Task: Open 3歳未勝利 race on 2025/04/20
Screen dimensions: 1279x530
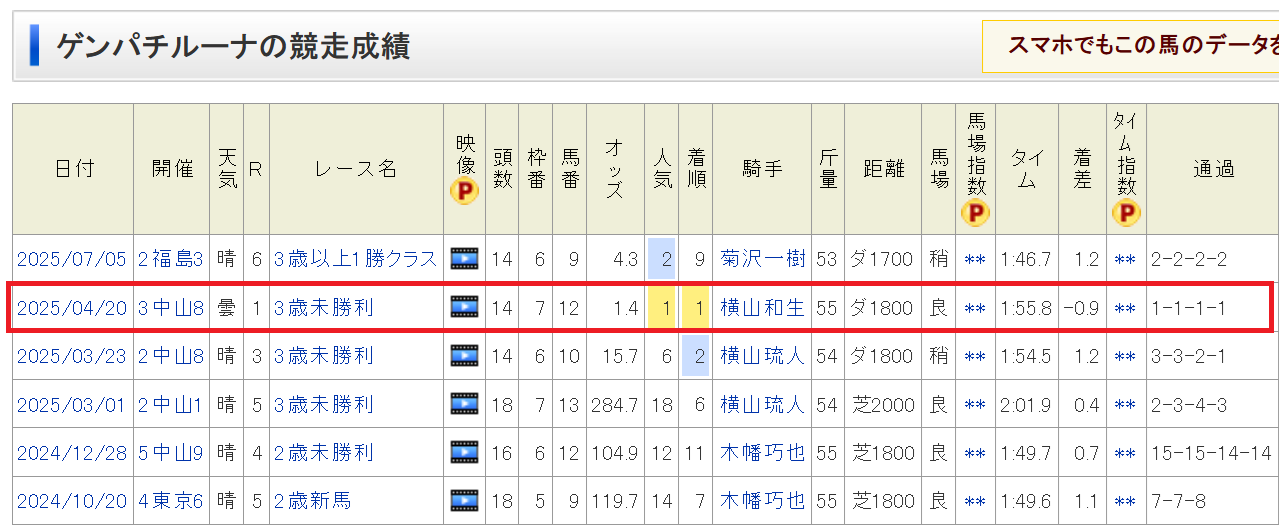Action: 324,308
